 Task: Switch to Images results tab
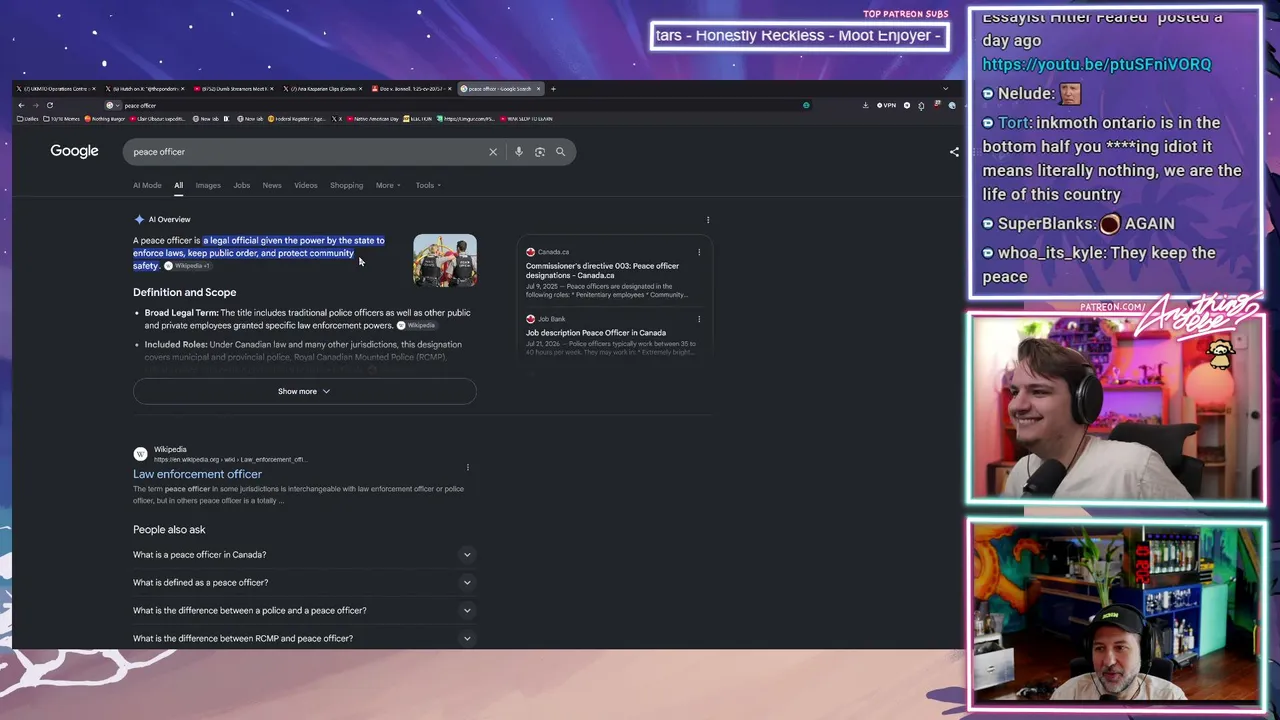(x=208, y=185)
